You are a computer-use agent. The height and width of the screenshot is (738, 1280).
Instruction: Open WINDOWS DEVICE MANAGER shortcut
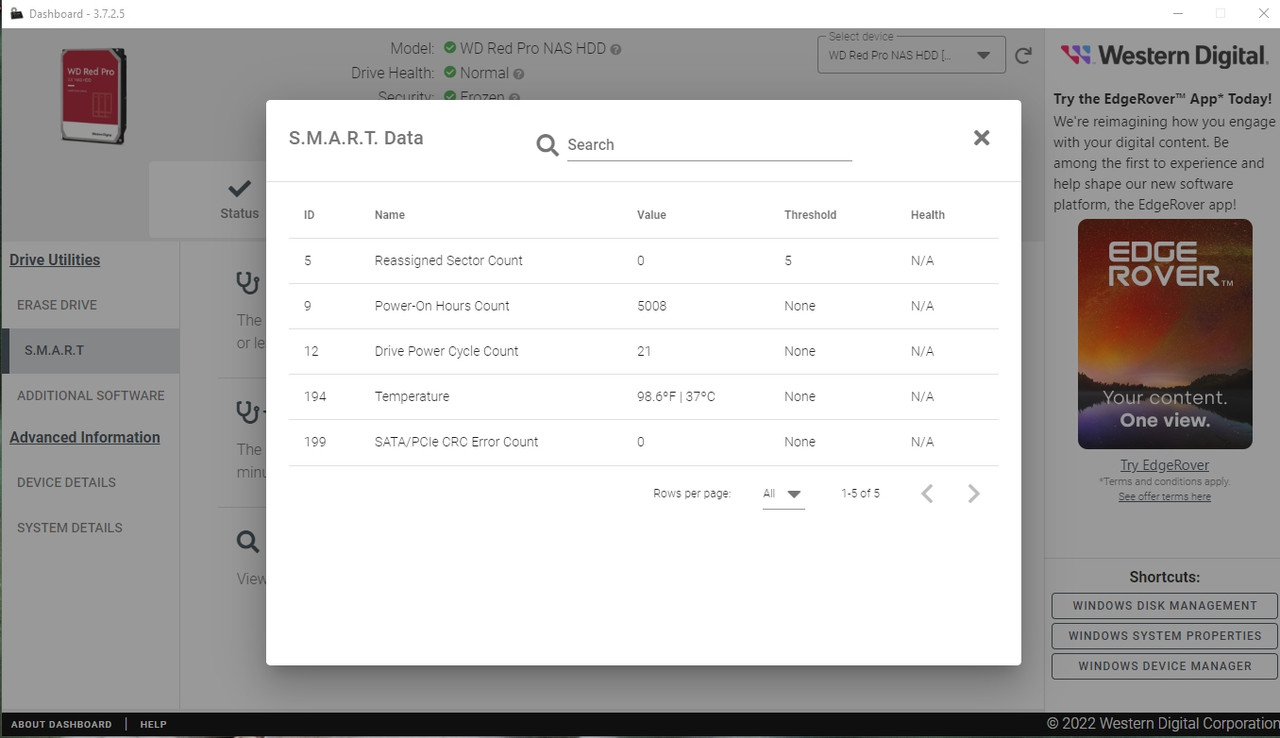coord(1165,666)
